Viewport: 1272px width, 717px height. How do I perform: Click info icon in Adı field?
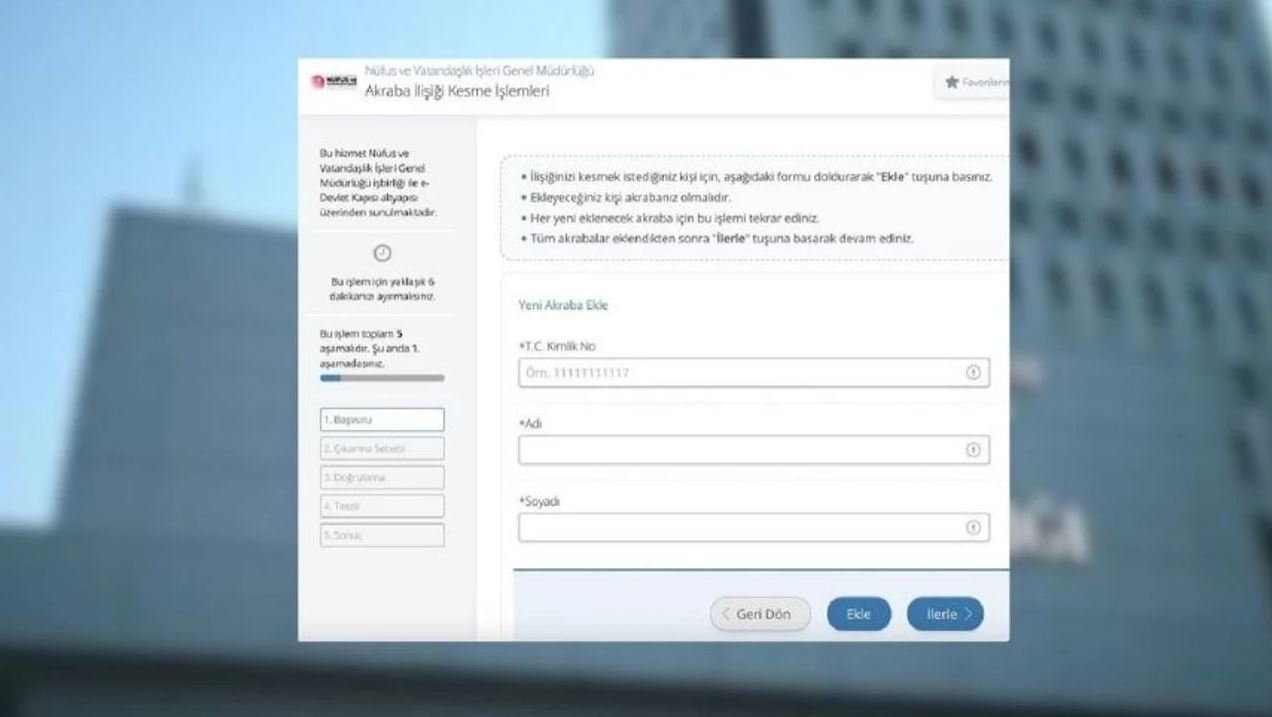[x=971, y=450]
